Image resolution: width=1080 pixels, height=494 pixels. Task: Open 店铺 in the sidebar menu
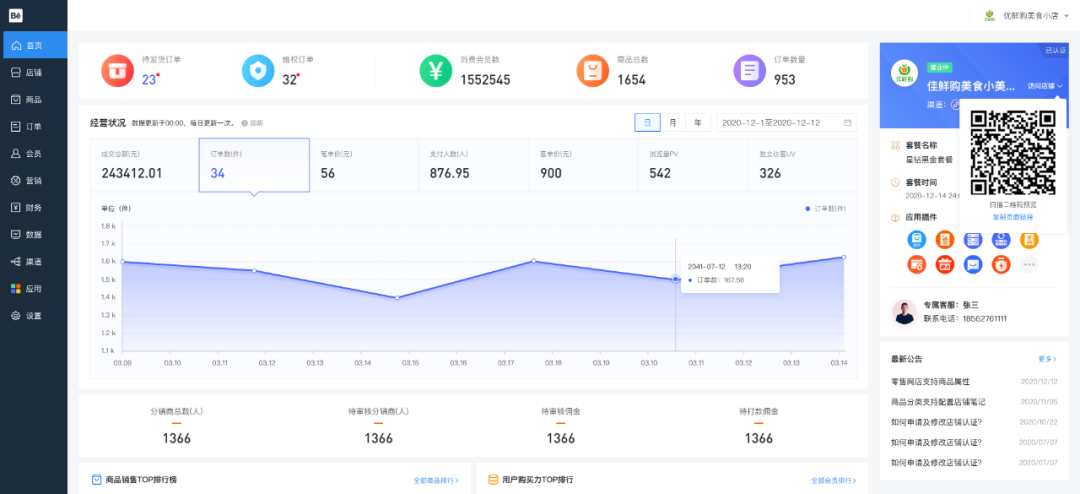pos(34,72)
